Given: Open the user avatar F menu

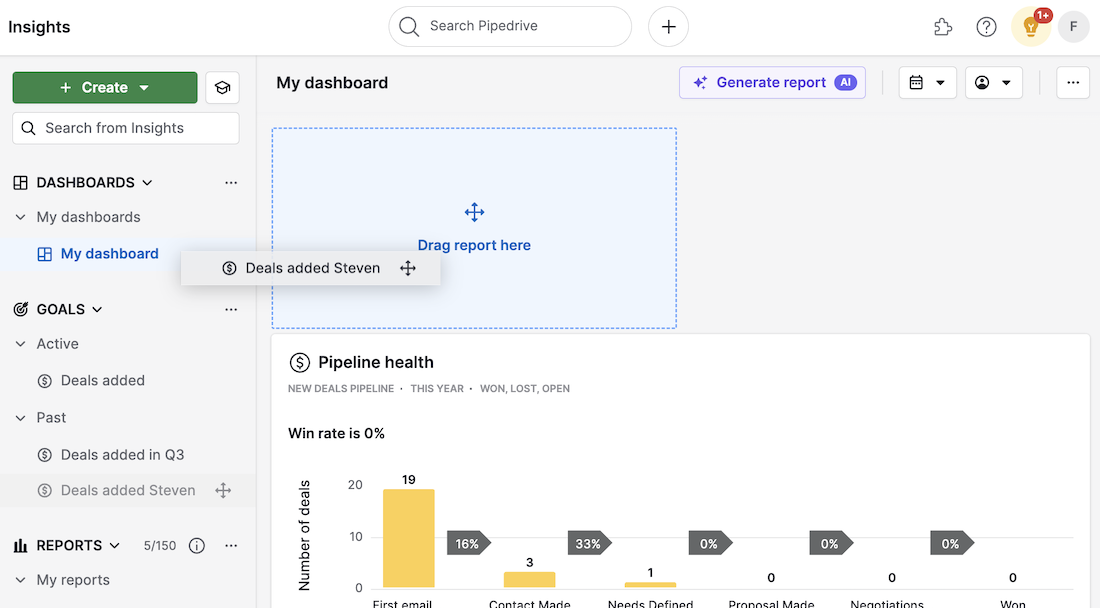Looking at the screenshot, I should point(1073,27).
